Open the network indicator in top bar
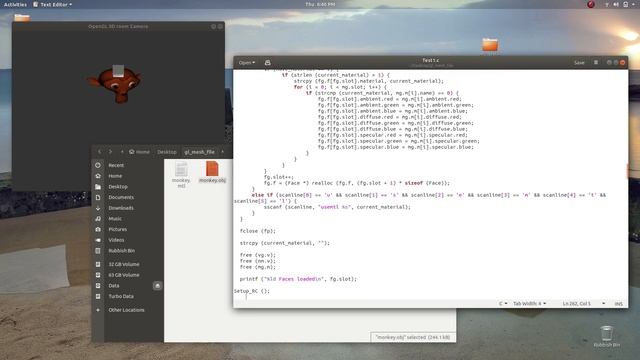The image size is (640, 360). click(x=607, y=4)
